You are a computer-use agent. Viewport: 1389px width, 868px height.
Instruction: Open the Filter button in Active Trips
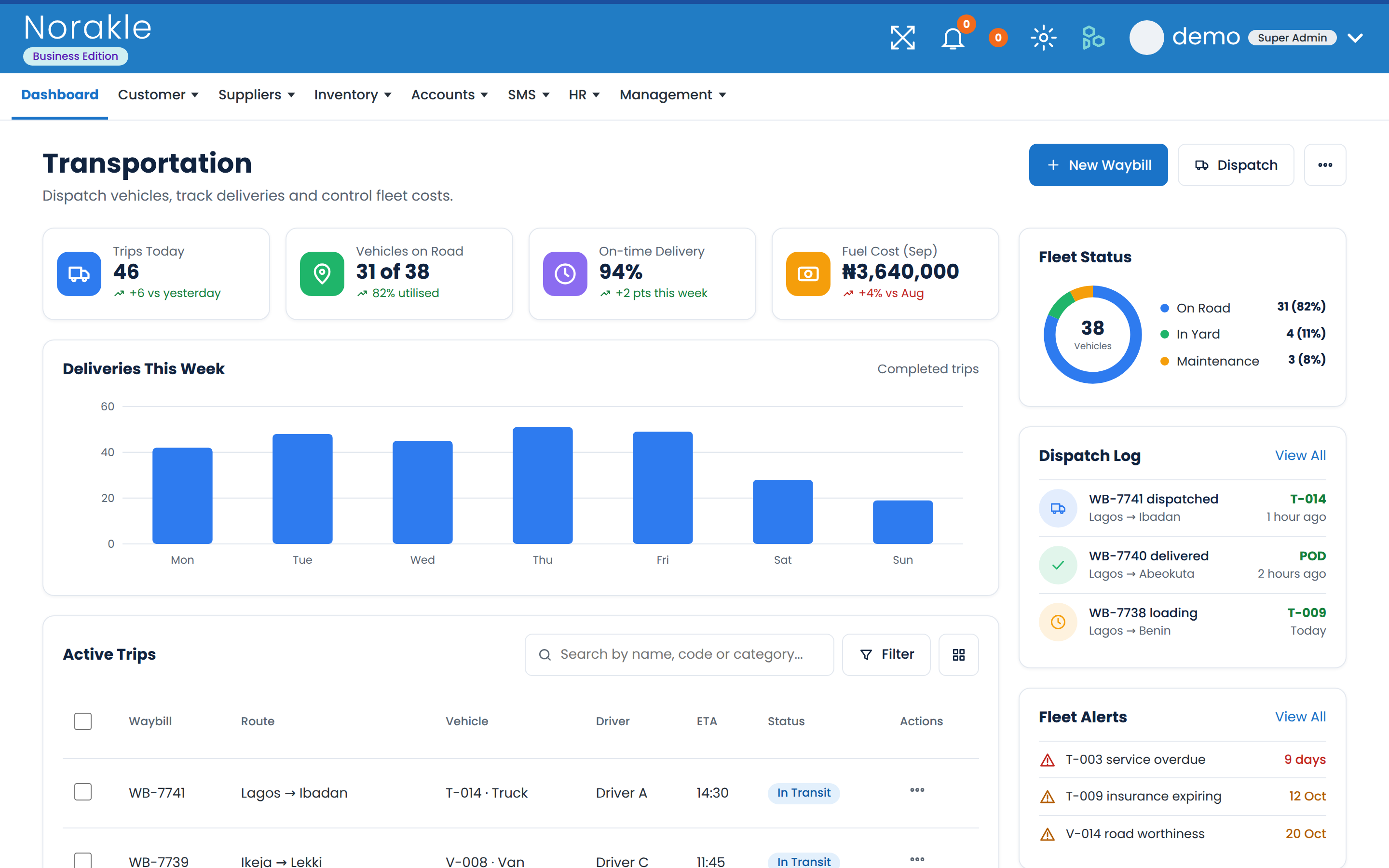886,654
